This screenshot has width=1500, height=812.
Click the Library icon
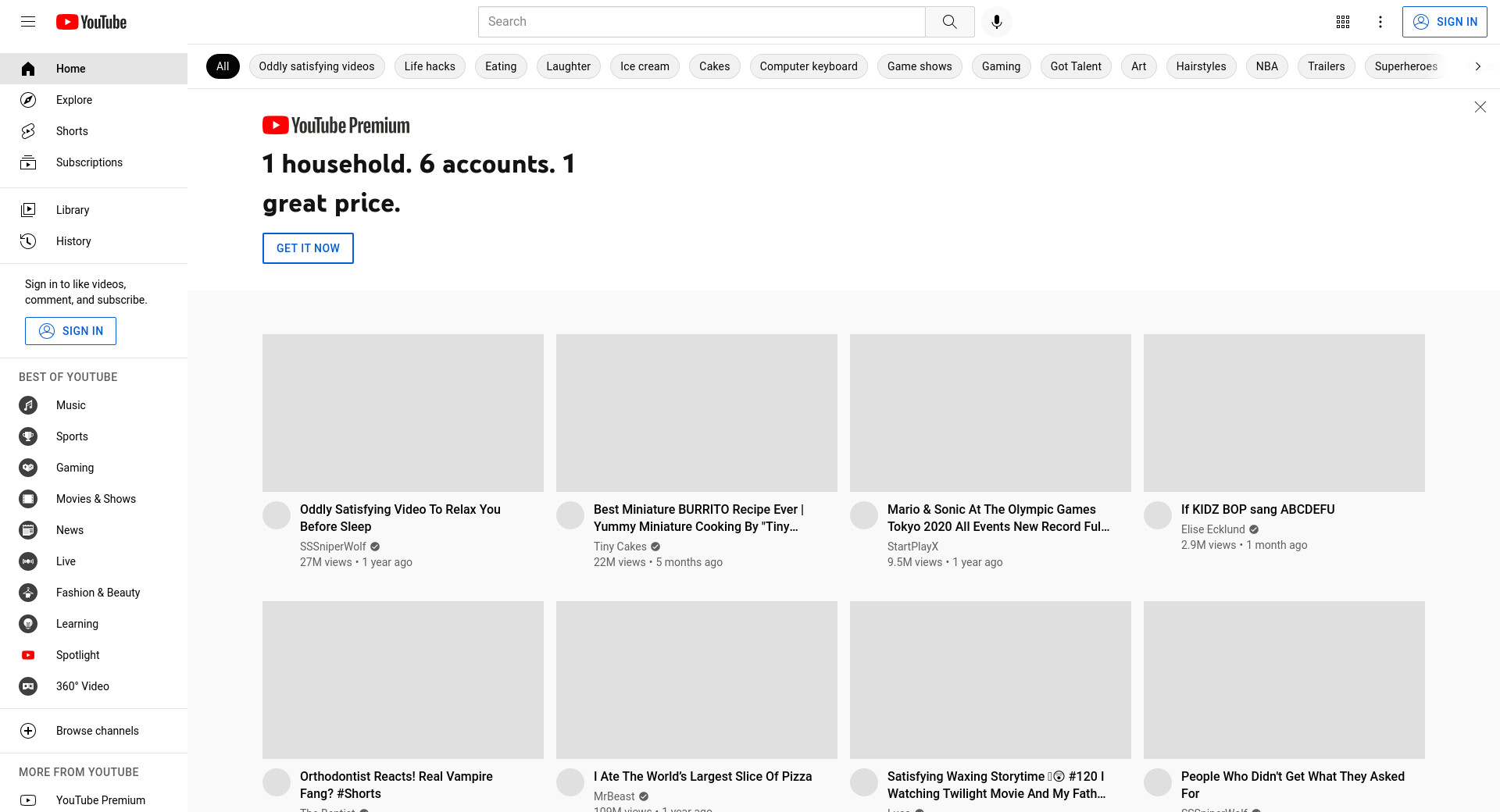click(x=28, y=210)
